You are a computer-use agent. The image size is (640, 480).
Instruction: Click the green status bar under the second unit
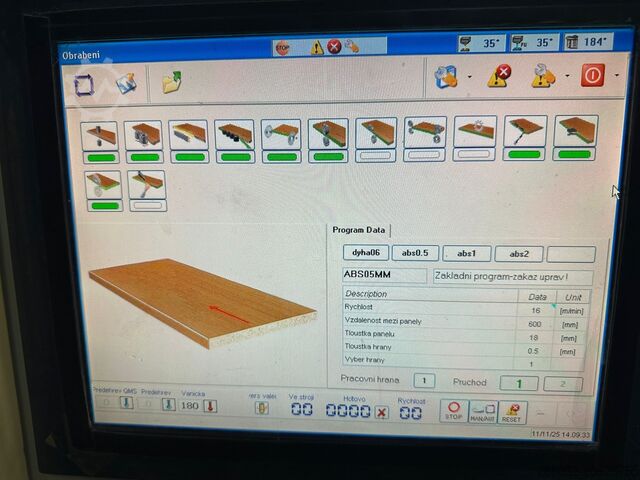(144, 157)
